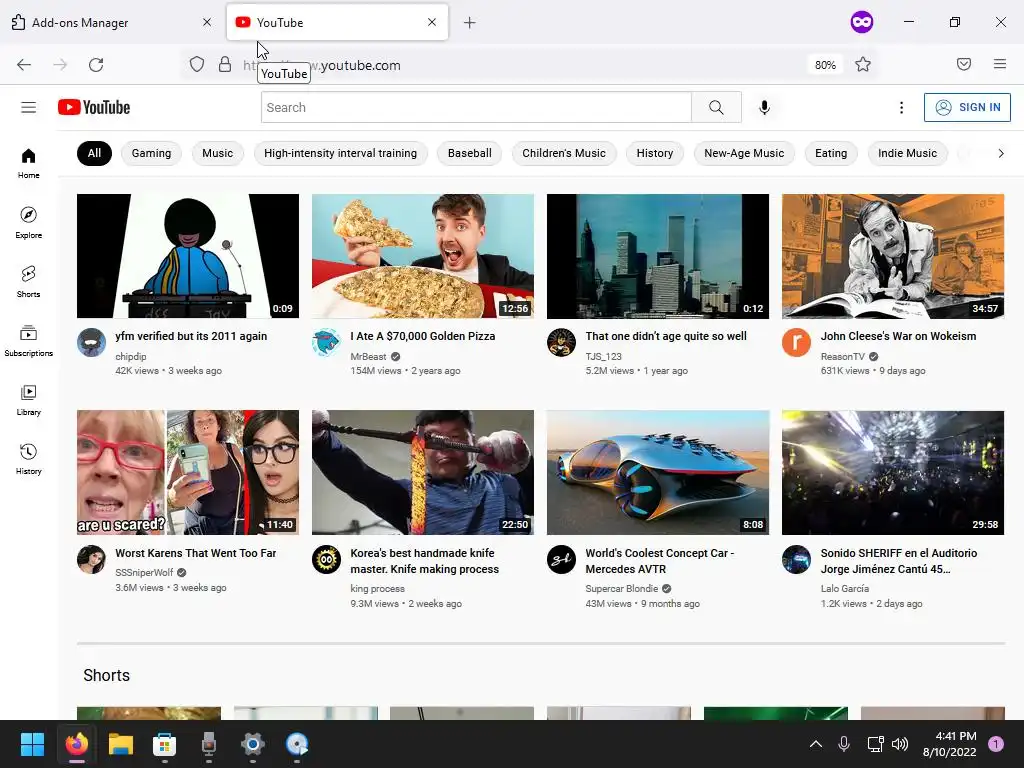Select the Eating category chip
Image resolution: width=1024 pixels, height=768 pixels.
831,153
